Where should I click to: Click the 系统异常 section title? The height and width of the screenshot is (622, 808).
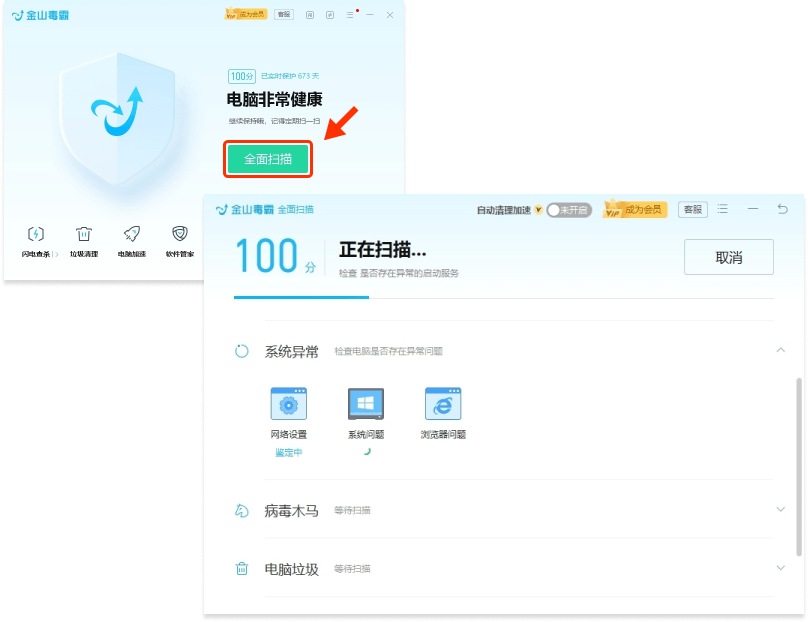292,351
